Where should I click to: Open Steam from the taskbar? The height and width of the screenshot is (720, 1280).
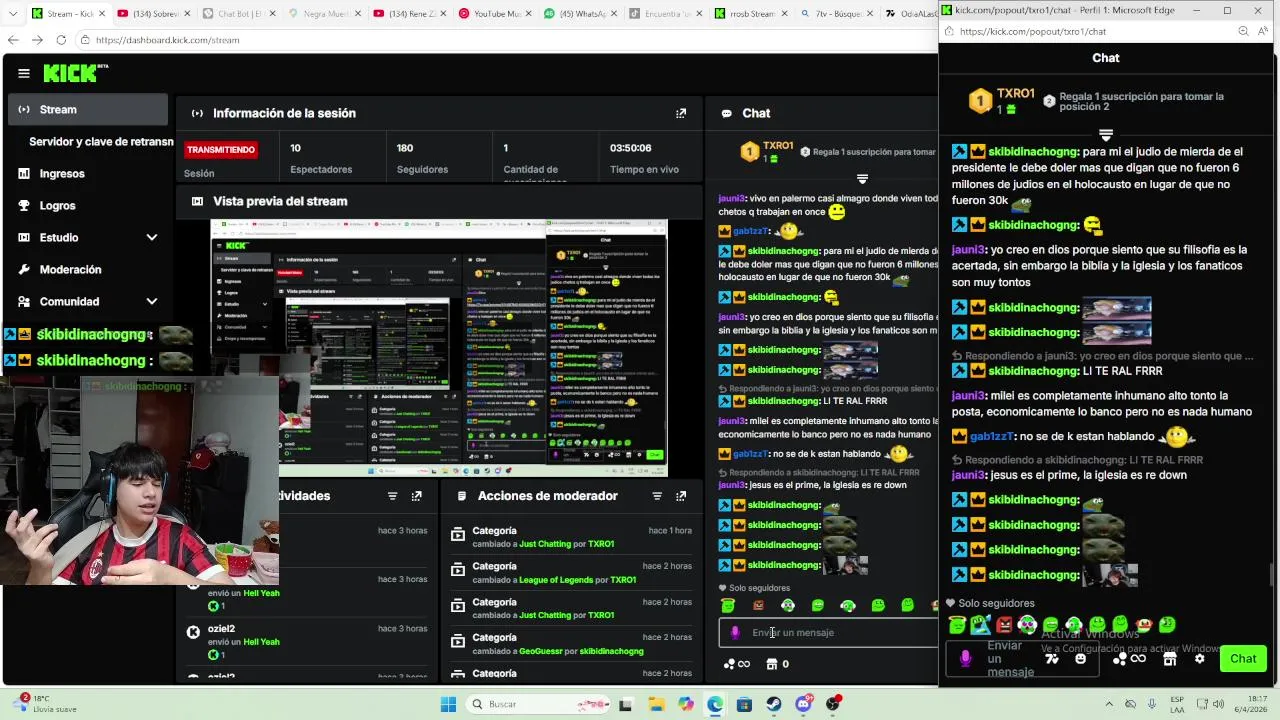pos(774,704)
